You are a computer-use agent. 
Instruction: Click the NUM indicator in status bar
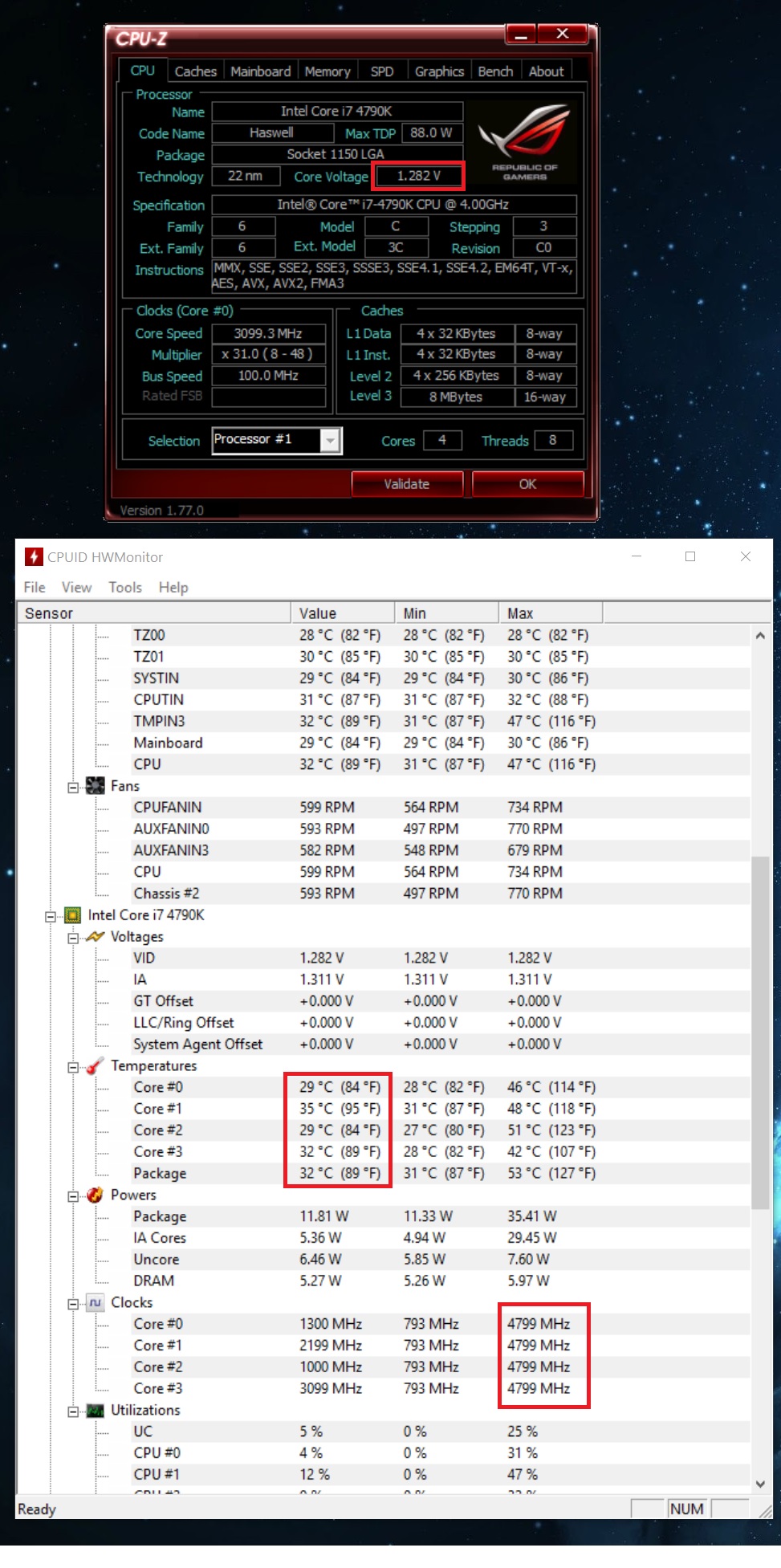coord(687,1509)
